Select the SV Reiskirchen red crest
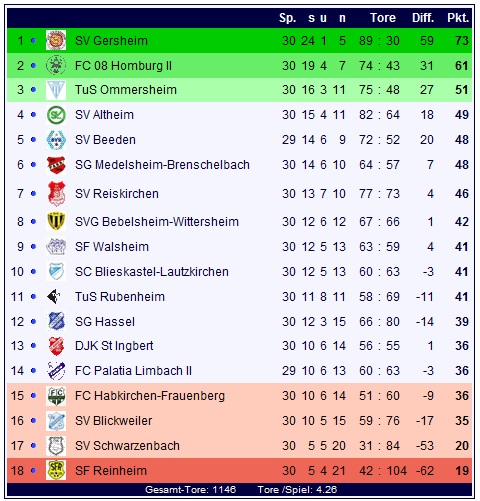The width and height of the screenshot is (480, 501). click(x=56, y=193)
